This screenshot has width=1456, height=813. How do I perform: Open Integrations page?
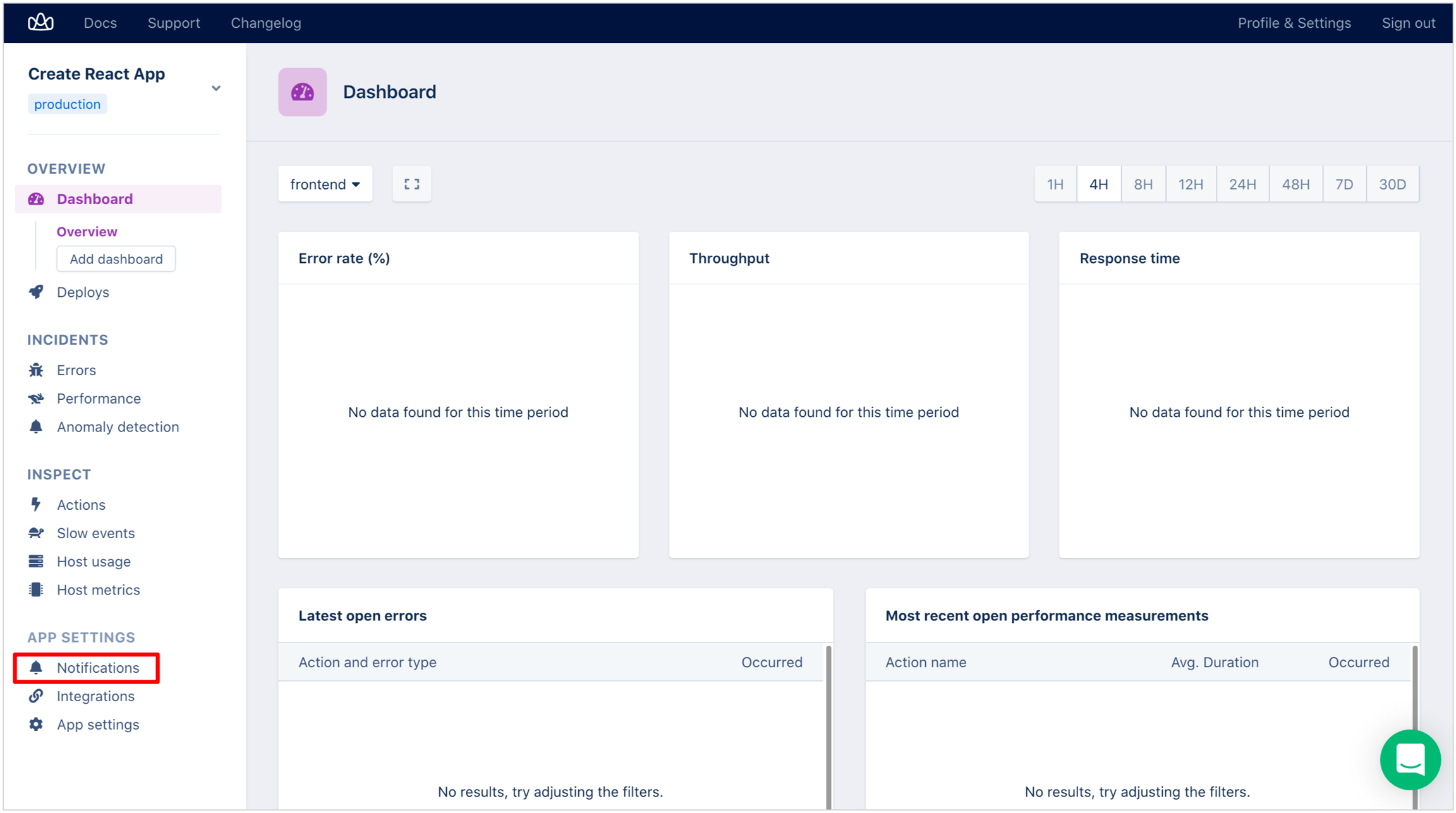pyautogui.click(x=95, y=696)
